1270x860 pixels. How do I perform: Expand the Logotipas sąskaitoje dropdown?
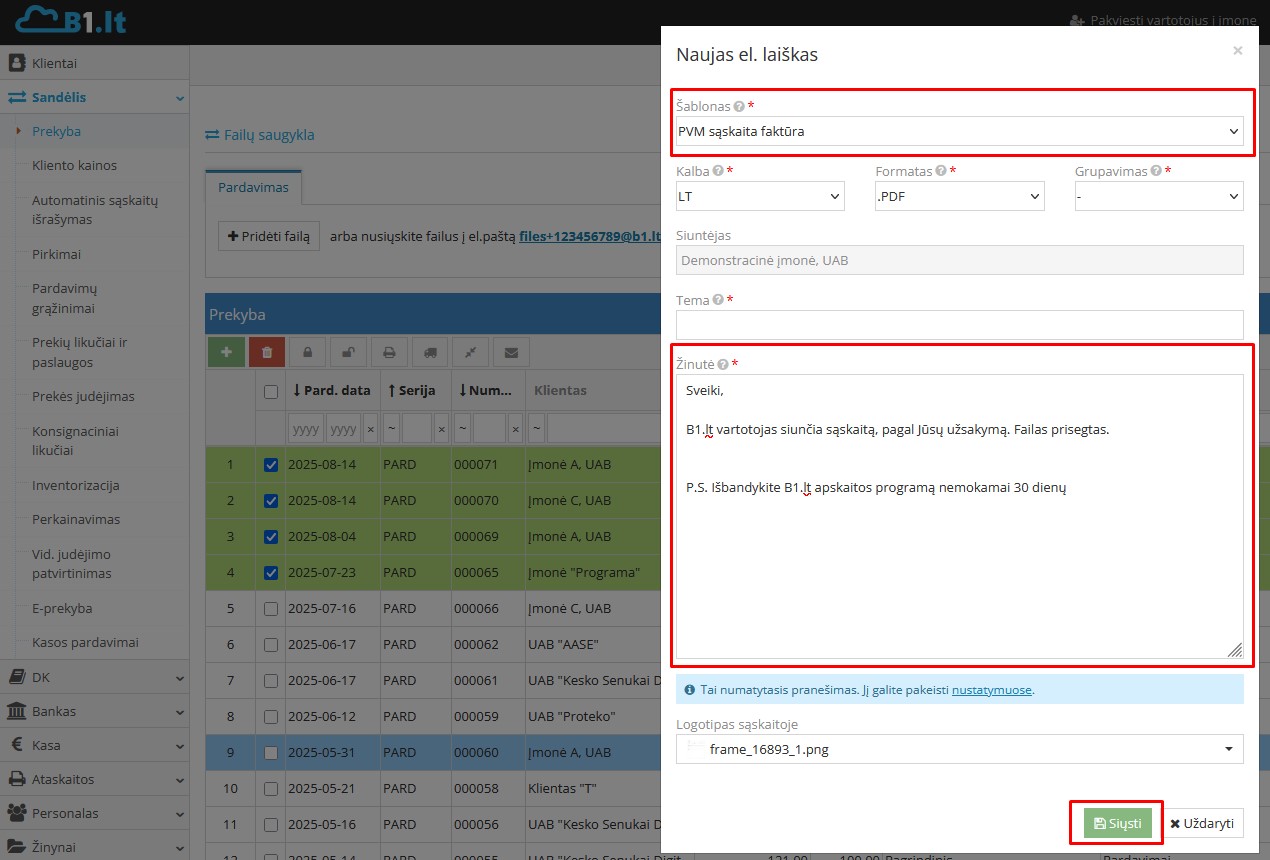coord(959,749)
